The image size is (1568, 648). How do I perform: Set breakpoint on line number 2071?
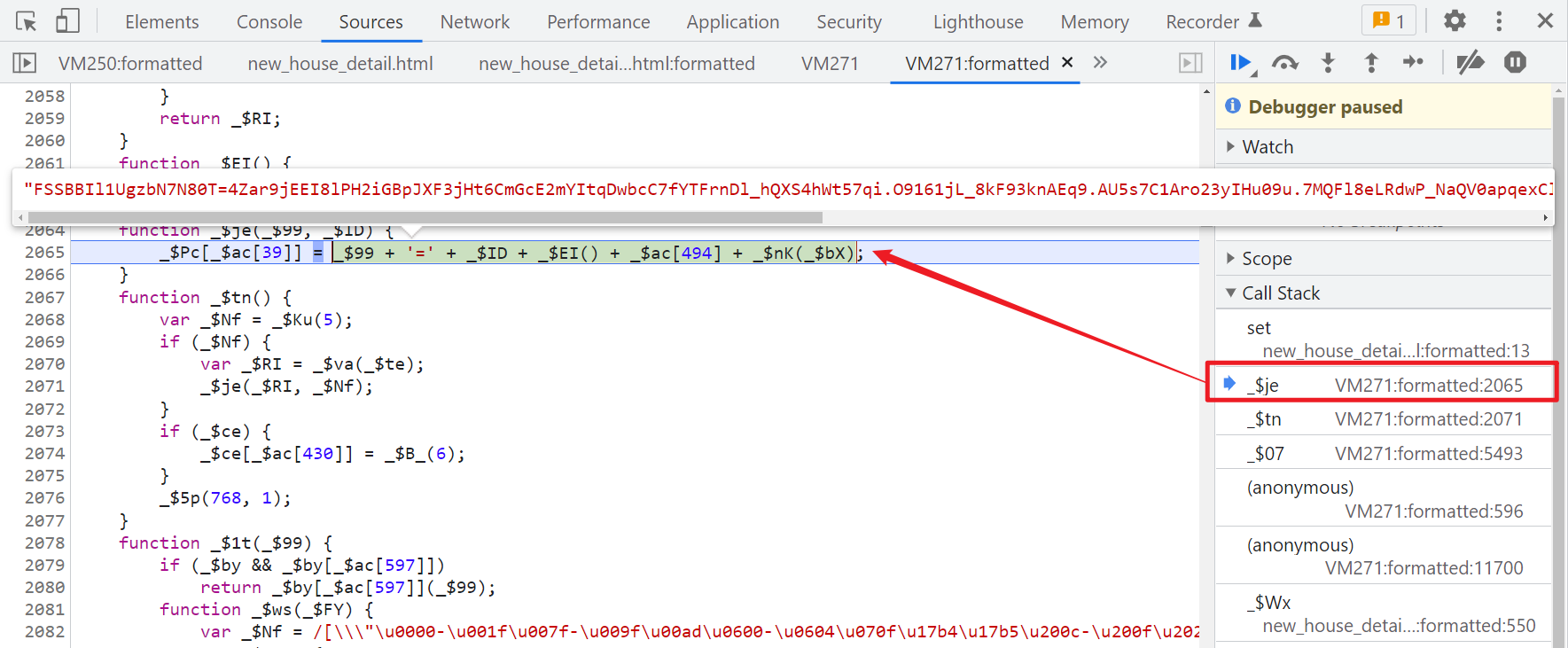tap(44, 386)
